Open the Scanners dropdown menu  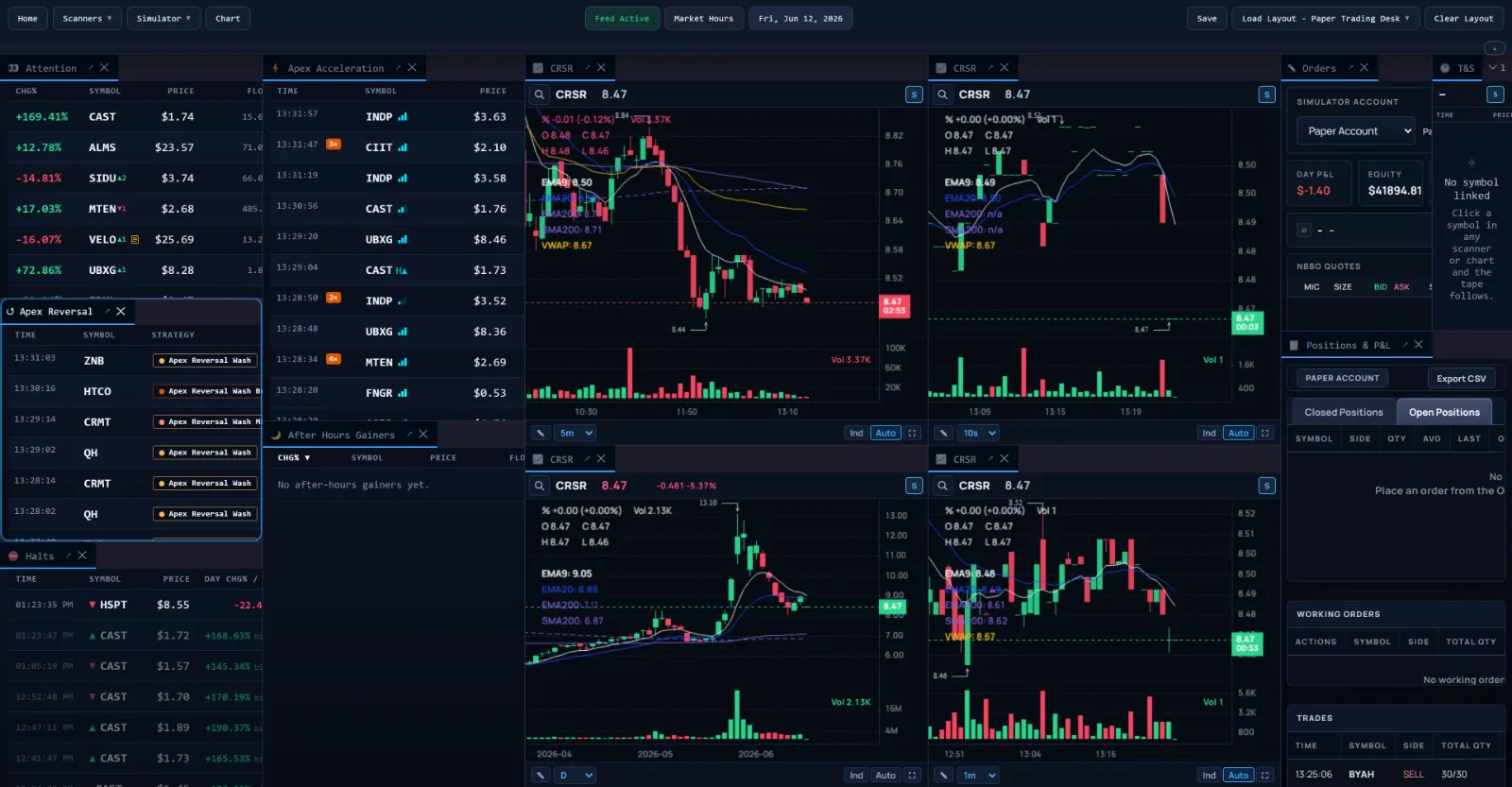(87, 18)
